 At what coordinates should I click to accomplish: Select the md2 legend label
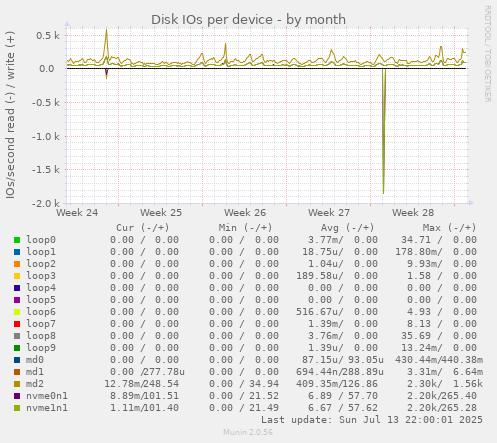click(35, 384)
